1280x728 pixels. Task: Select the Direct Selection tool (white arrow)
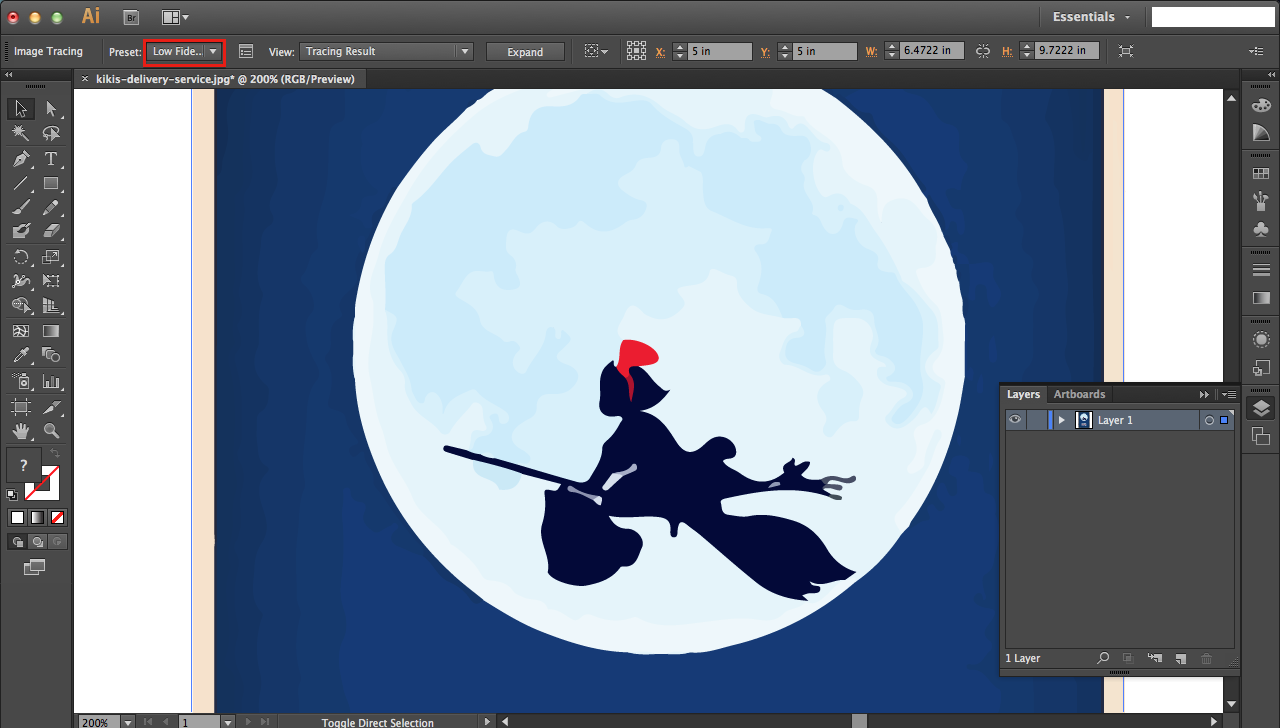click(51, 109)
